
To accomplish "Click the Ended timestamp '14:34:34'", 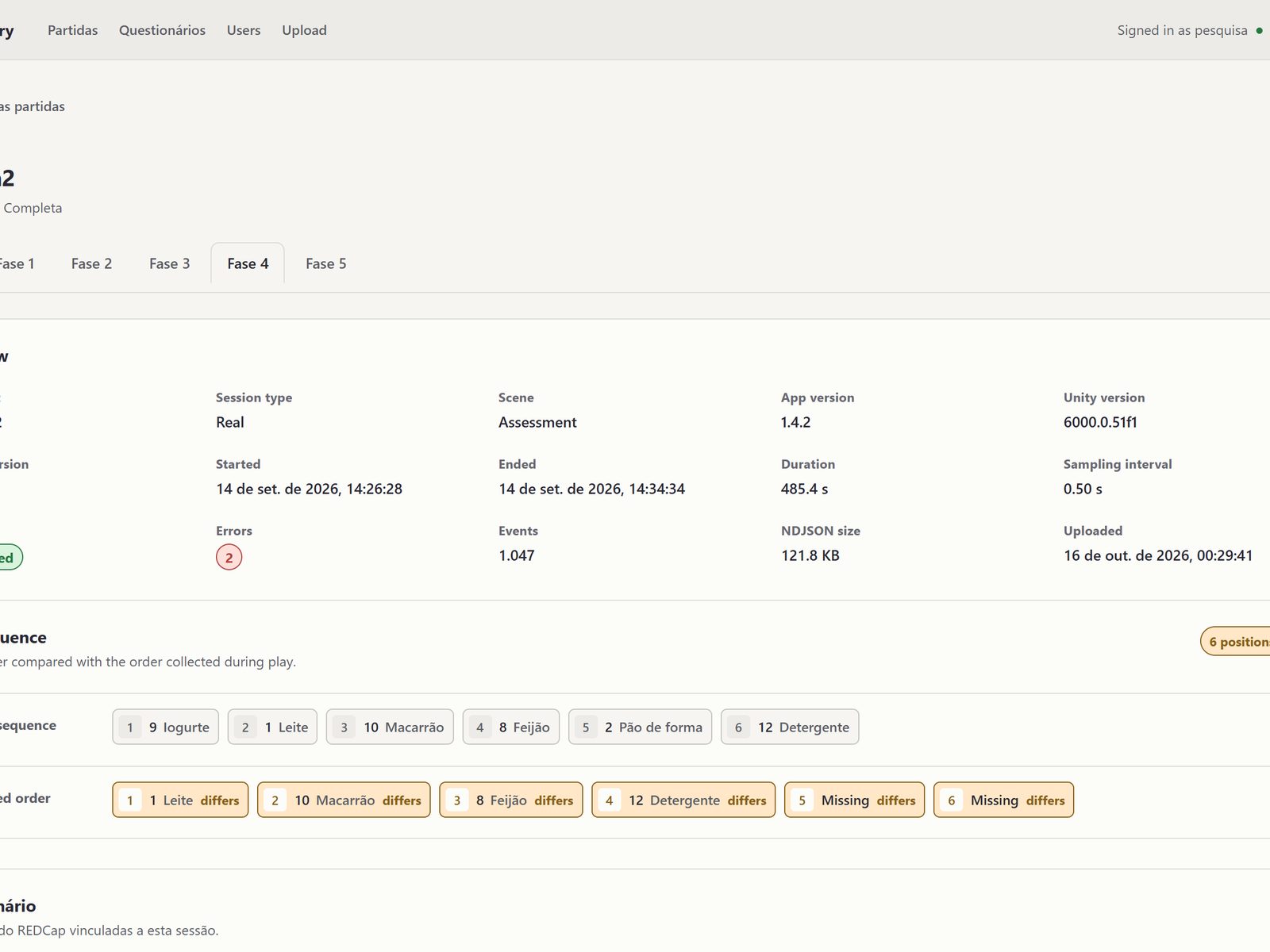I will click(656, 489).
